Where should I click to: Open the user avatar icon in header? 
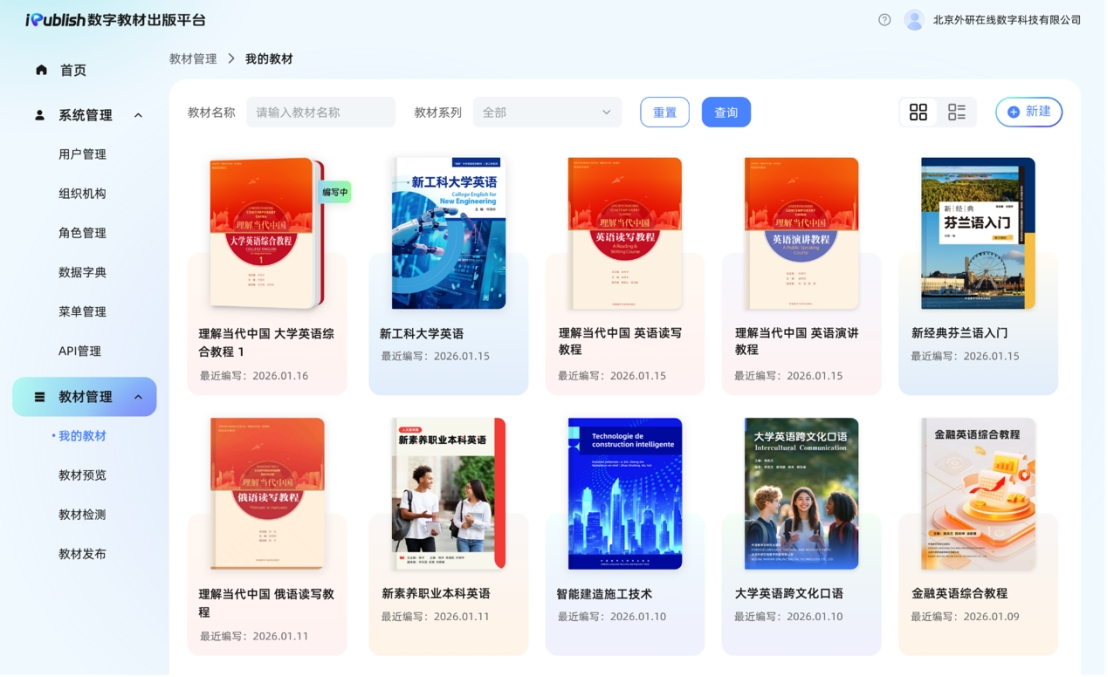[913, 20]
